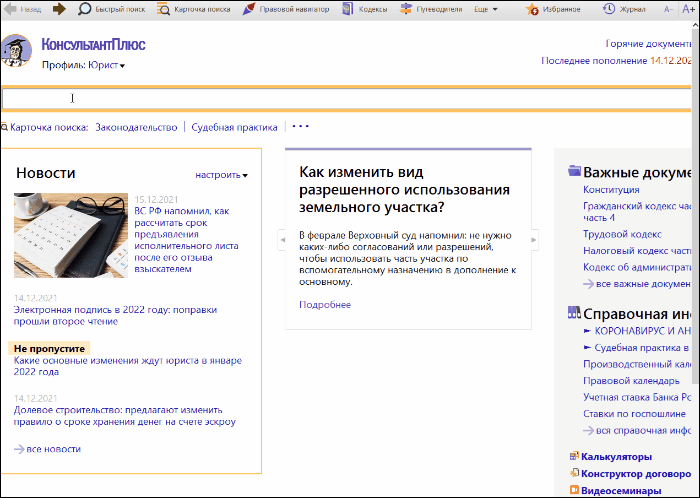Image resolution: width=700 pixels, height=498 pixels.
Task: Open Трудовой кодекс
Action: (622, 234)
